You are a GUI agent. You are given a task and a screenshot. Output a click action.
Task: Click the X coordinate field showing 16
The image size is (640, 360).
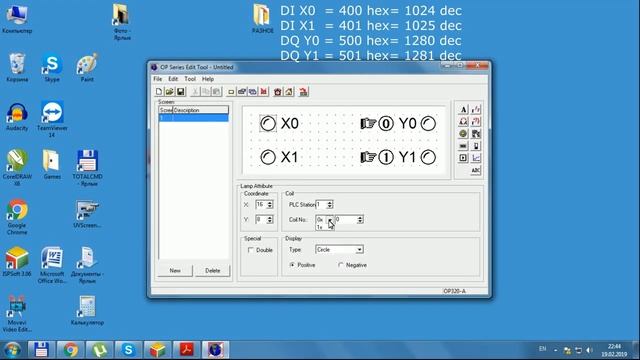point(261,204)
